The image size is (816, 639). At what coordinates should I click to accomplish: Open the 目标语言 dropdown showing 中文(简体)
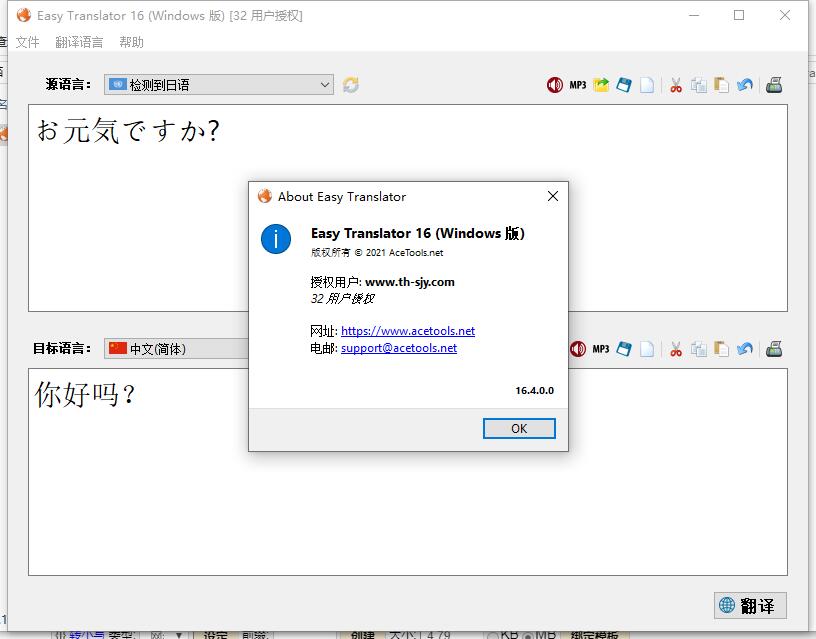pyautogui.click(x=177, y=349)
